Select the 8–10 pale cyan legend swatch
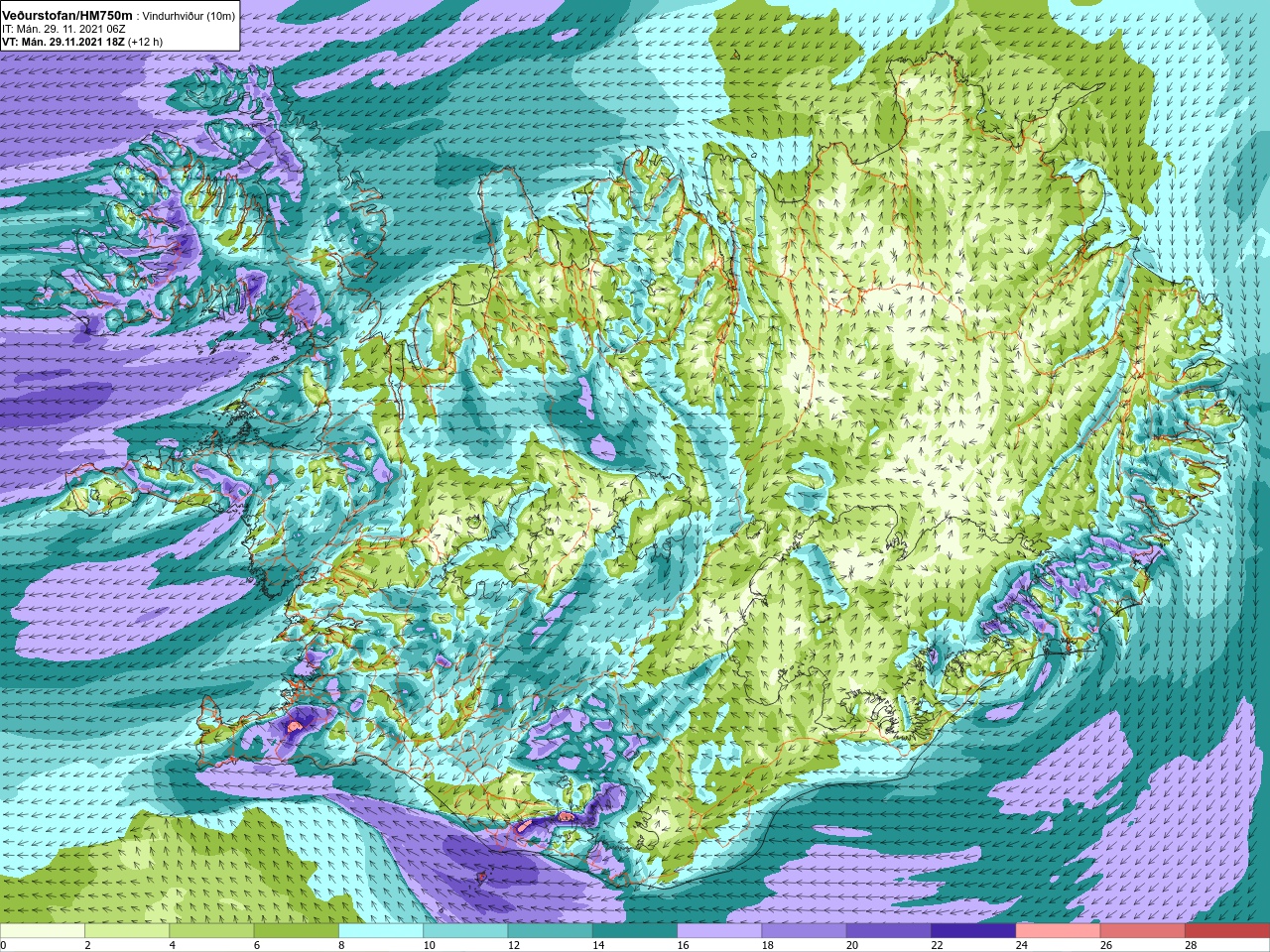Viewport: 1270px width, 952px height. pos(381,931)
